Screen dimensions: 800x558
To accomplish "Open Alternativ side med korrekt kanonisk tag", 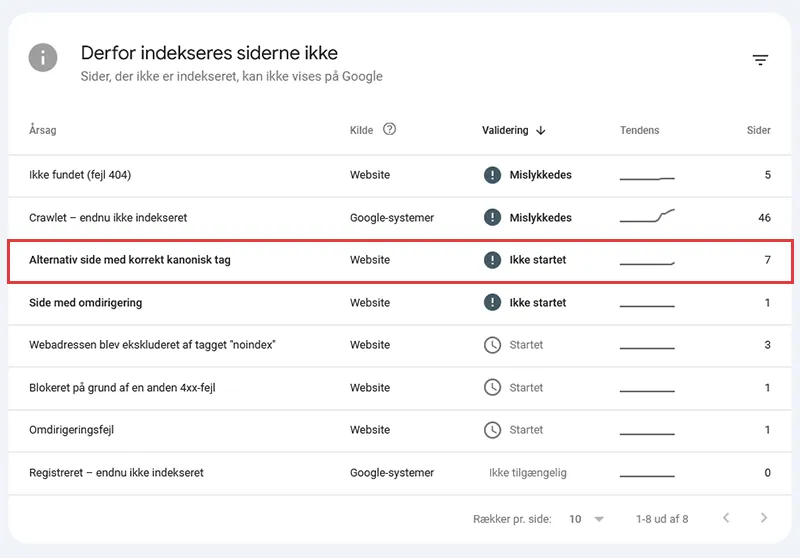I will (x=400, y=261).
